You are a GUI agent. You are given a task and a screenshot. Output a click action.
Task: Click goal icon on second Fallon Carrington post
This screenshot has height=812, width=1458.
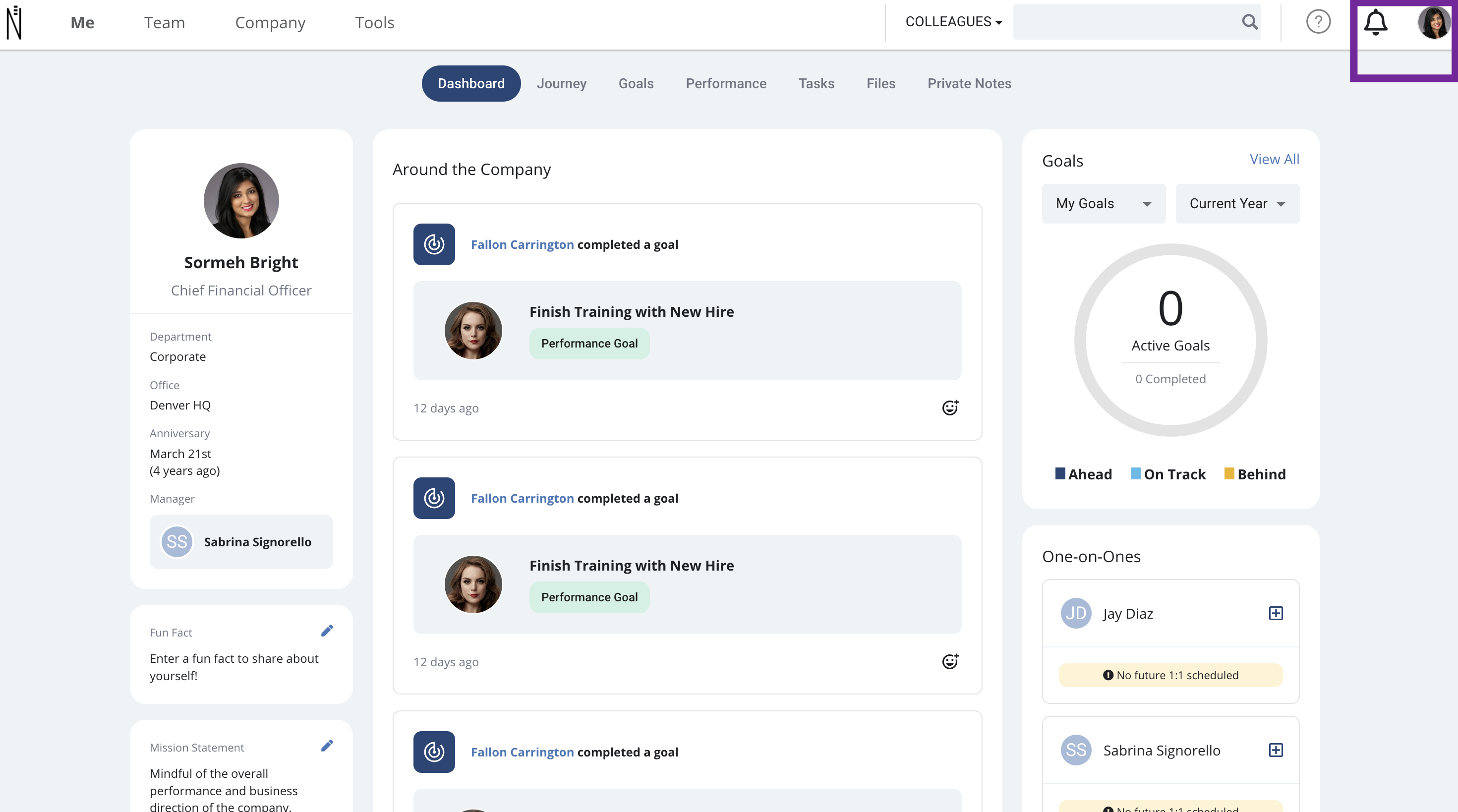coord(434,498)
